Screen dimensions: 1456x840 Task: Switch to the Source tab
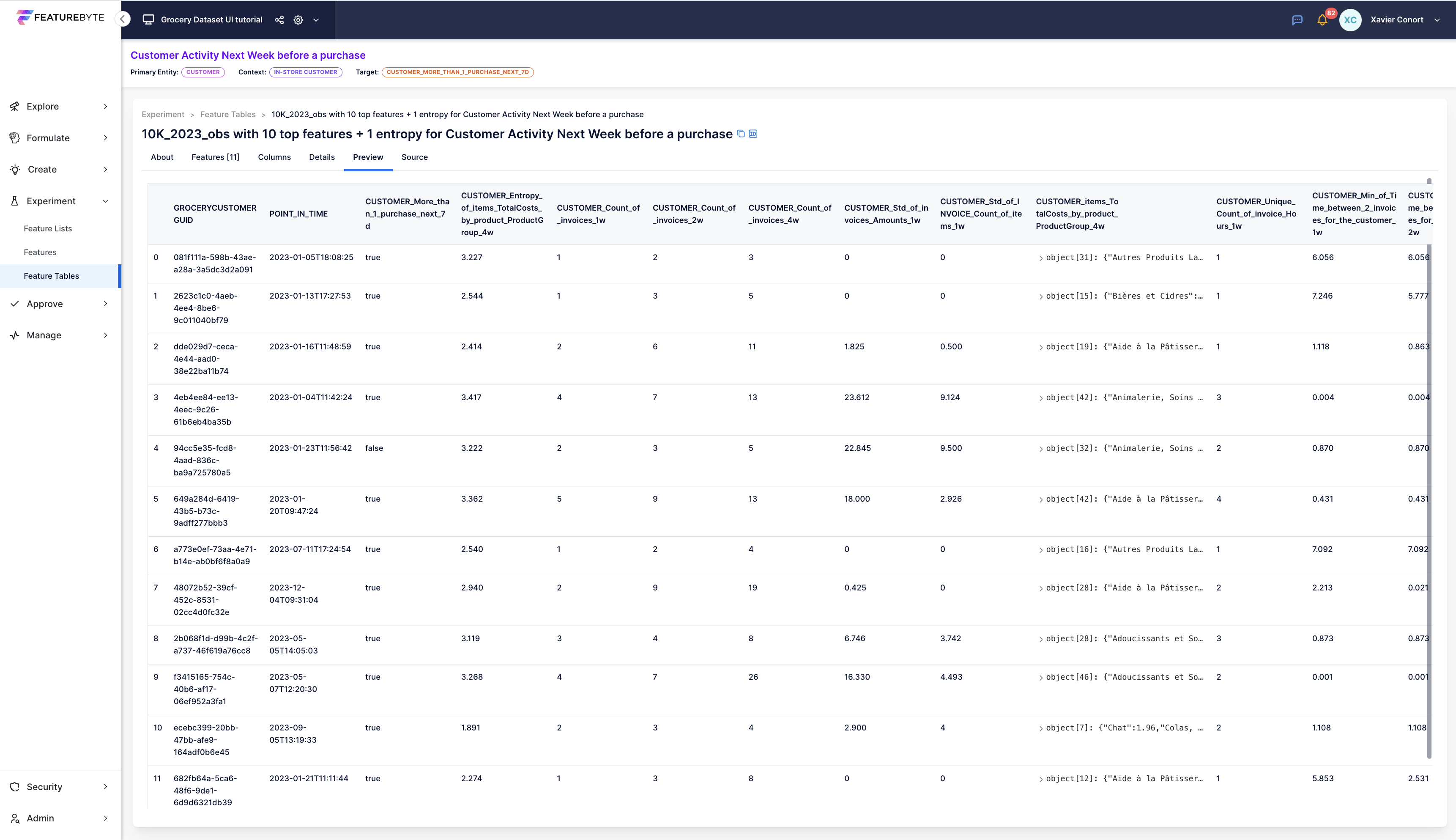point(415,157)
